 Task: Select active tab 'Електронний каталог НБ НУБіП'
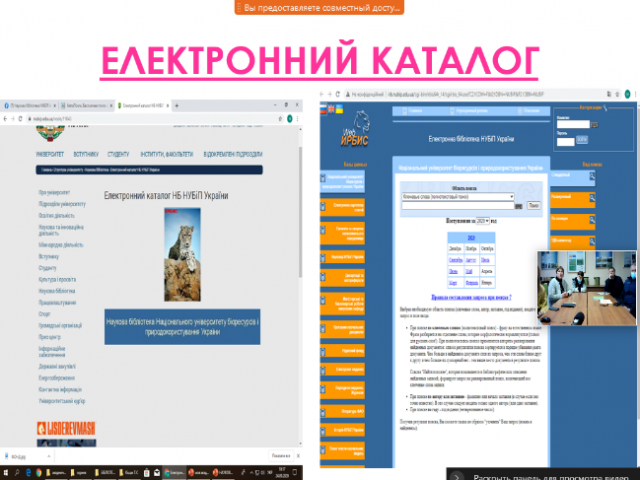pyautogui.click(x=143, y=106)
